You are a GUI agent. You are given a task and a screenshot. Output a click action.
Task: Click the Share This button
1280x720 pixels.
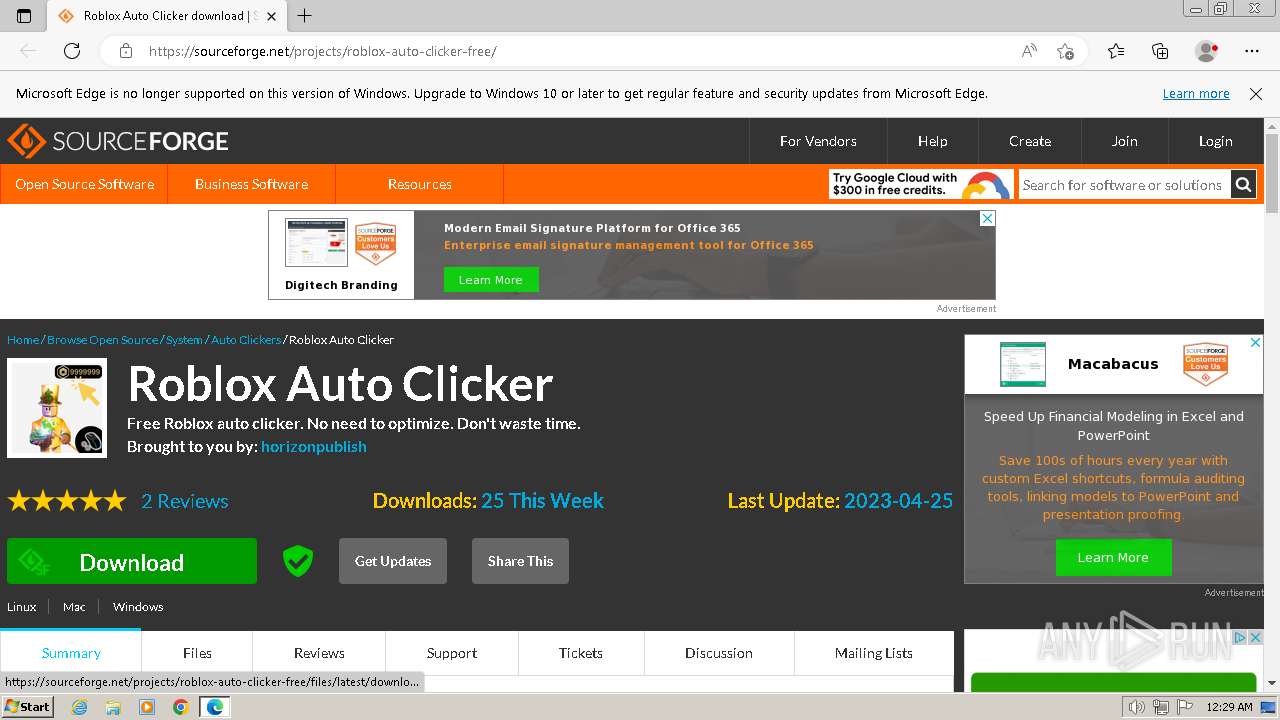point(520,561)
